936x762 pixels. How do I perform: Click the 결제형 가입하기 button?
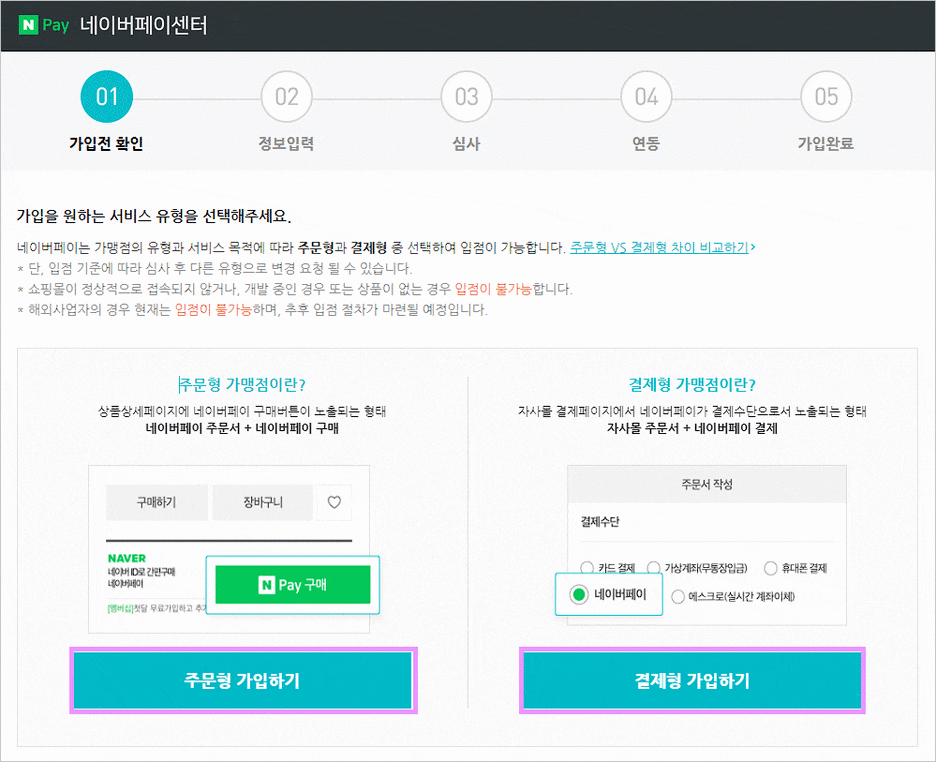pos(692,680)
